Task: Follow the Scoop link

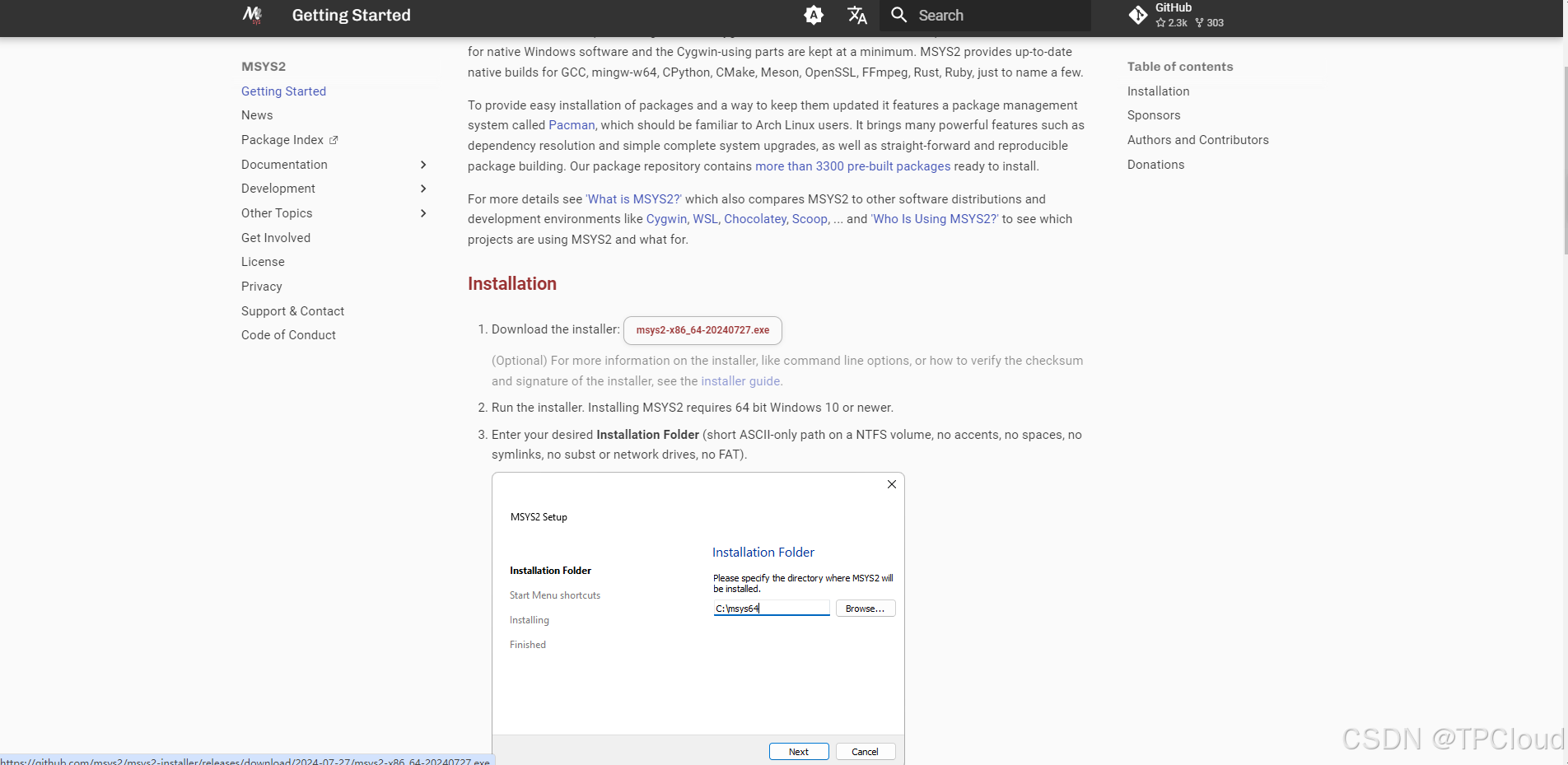Action: point(810,219)
